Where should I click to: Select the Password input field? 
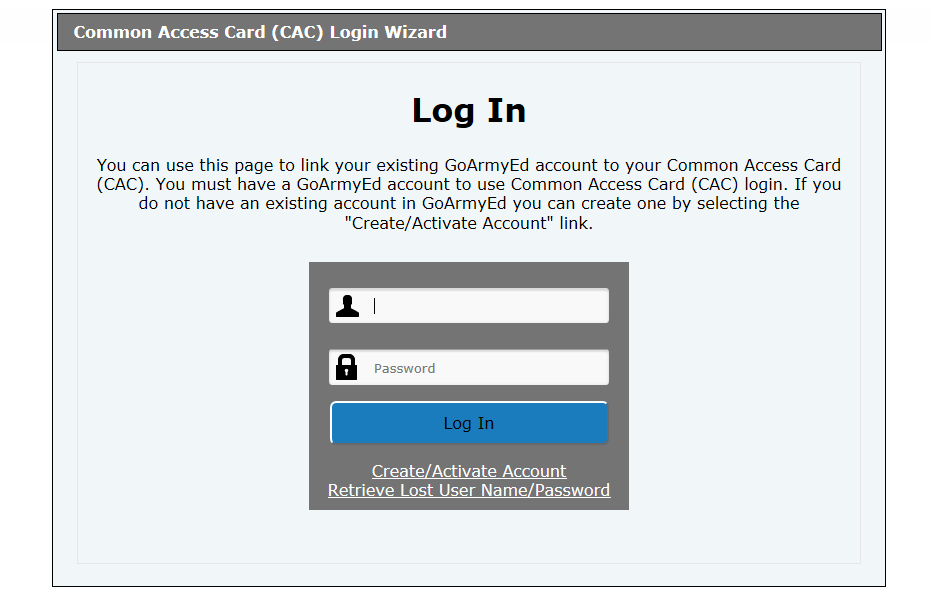click(469, 367)
